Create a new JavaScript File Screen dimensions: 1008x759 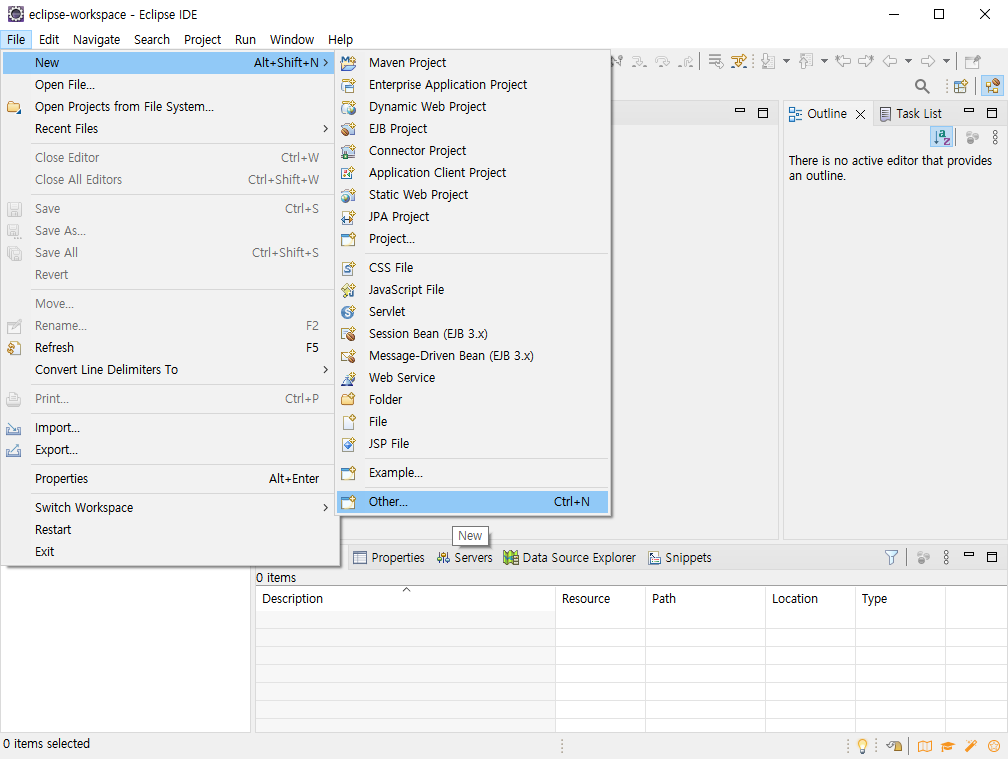point(472,290)
